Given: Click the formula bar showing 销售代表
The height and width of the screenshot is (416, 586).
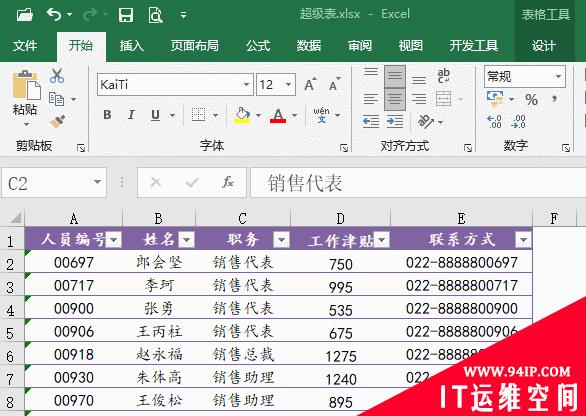Looking at the screenshot, I should (418, 183).
